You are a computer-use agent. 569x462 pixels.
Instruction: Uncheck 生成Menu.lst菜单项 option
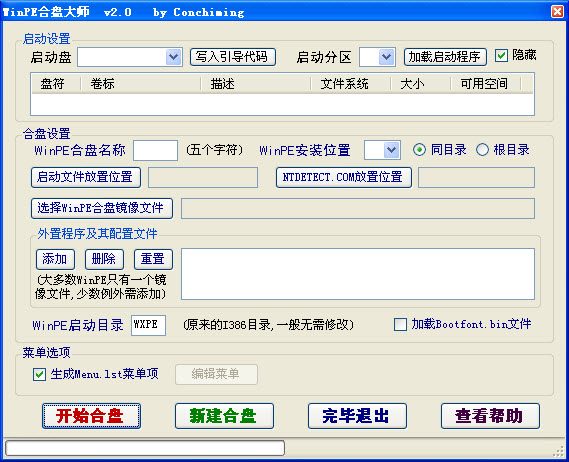pos(39,374)
